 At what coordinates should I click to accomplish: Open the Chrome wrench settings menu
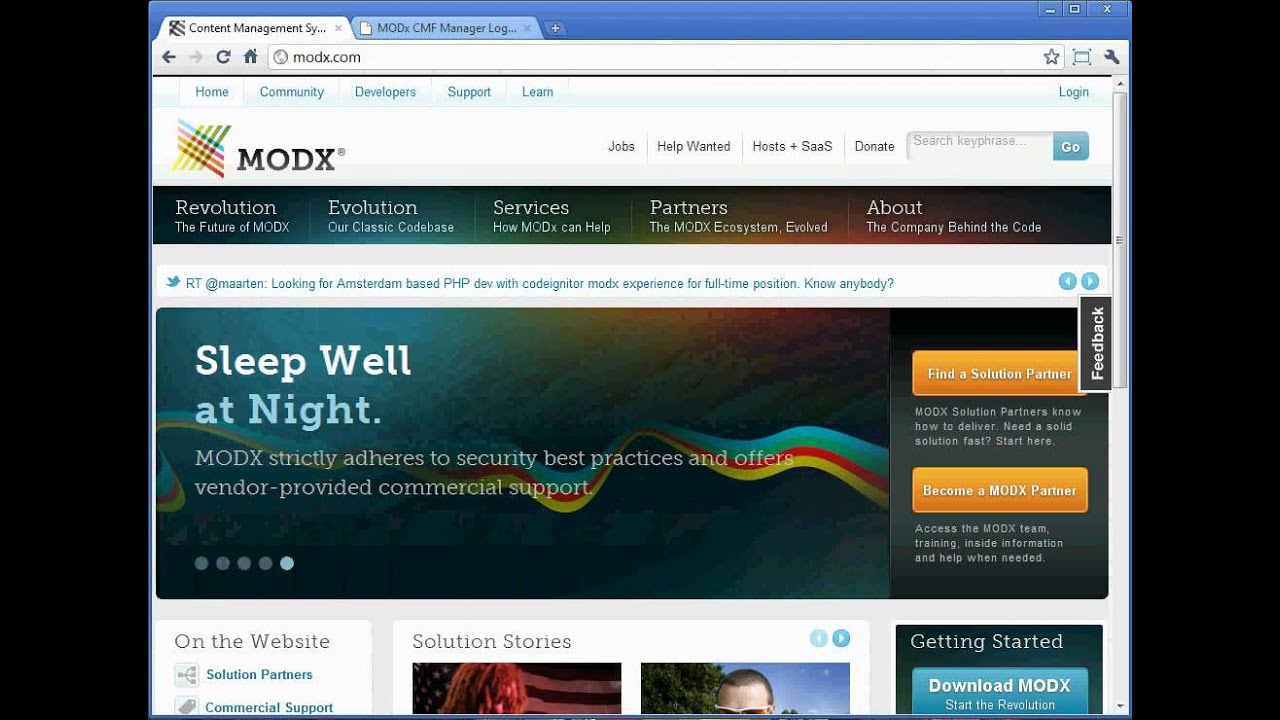(x=1111, y=57)
